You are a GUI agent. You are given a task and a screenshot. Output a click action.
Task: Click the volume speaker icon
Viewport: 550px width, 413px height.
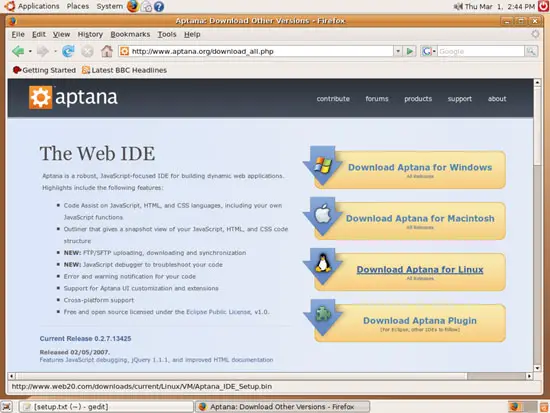click(x=458, y=6)
